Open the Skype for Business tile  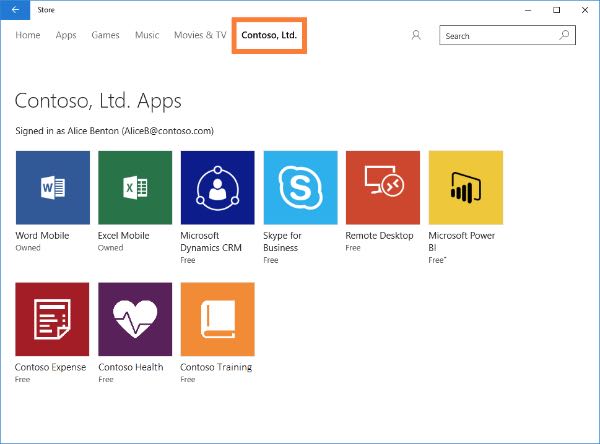click(x=300, y=188)
